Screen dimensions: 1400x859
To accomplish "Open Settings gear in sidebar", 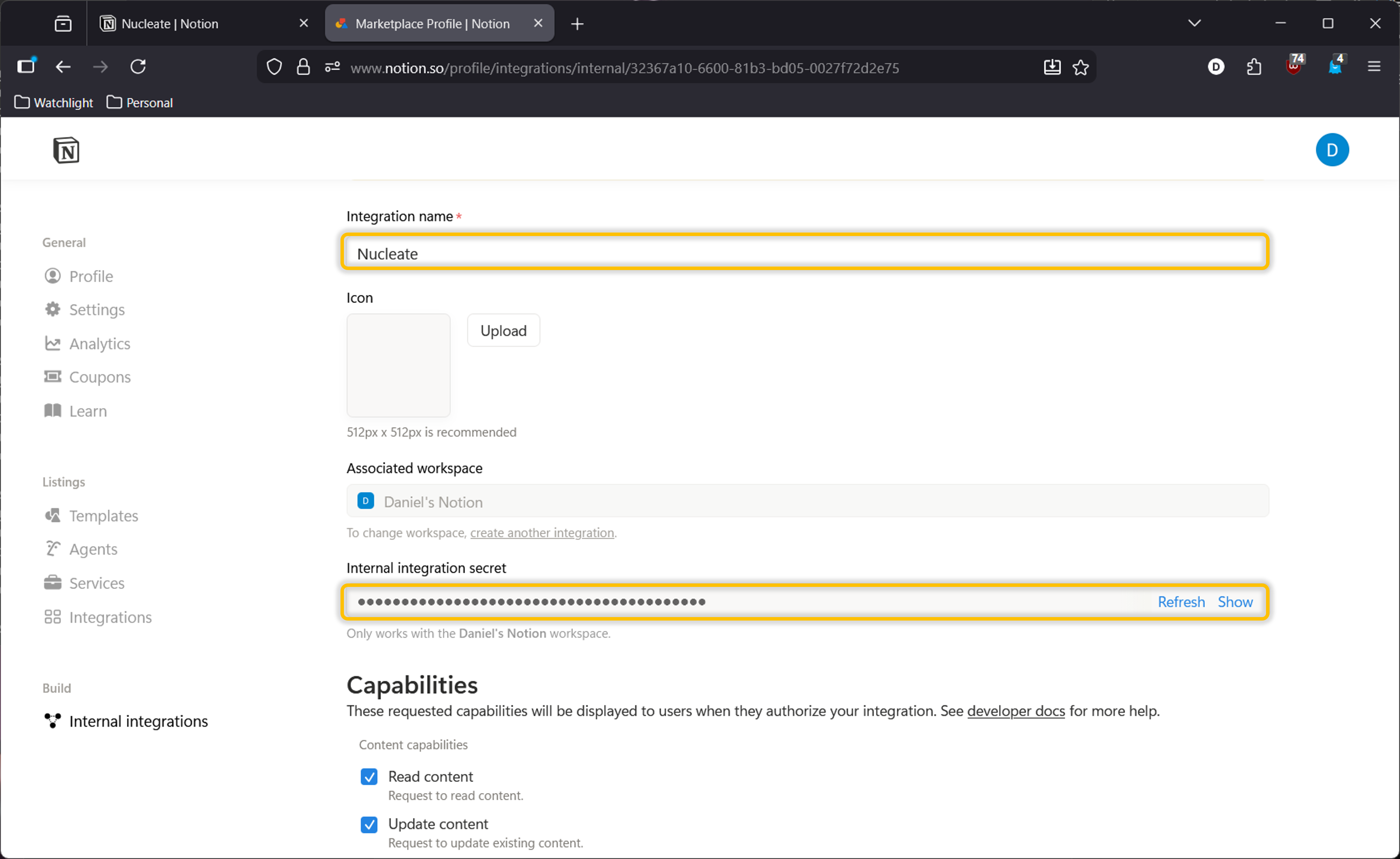I will 96,310.
